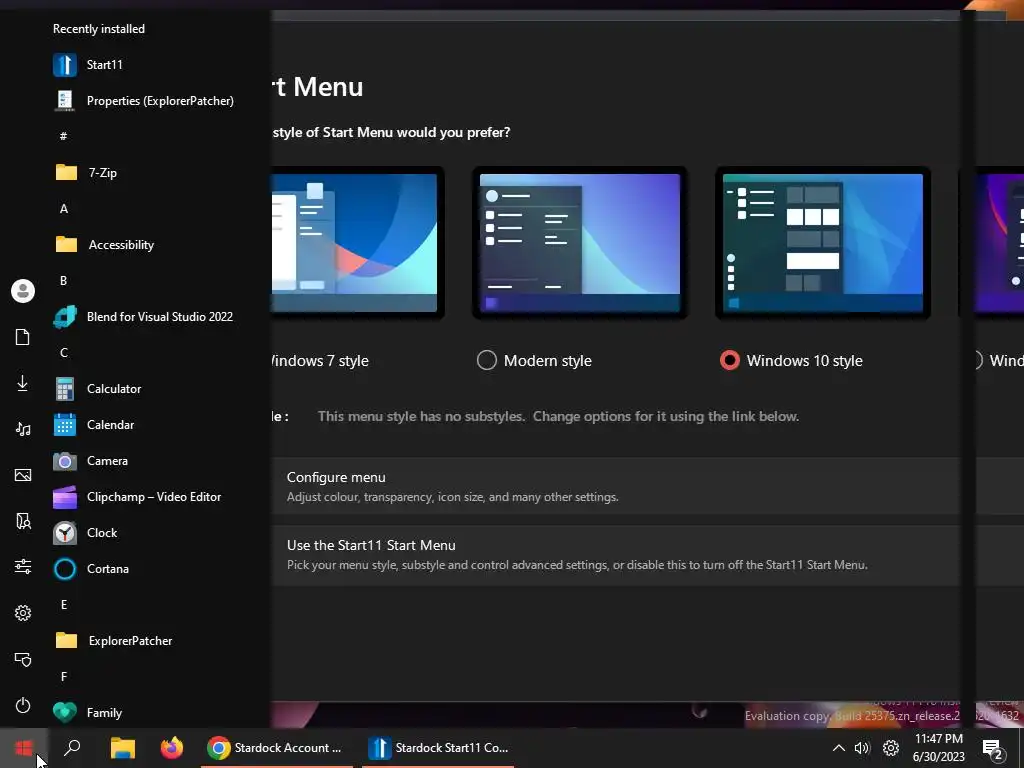Open Music from Start sidebar
This screenshot has height=768, width=1024.
23,429
